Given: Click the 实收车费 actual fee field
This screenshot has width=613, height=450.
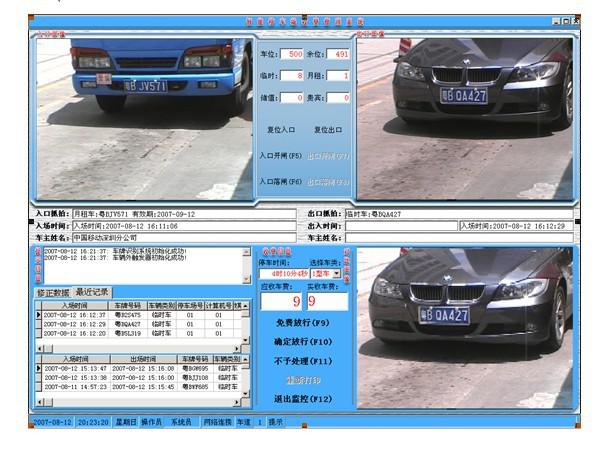Looking at the screenshot, I should [x=327, y=300].
